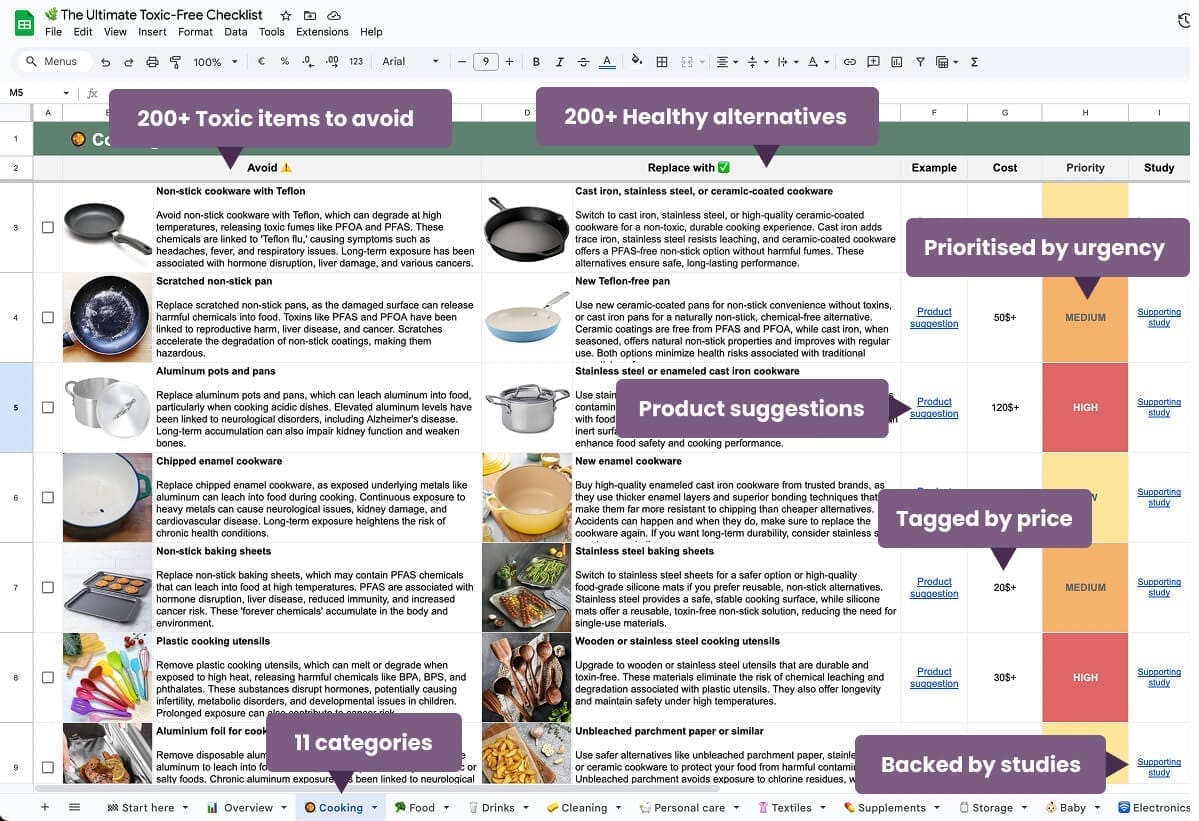Screen dimensions: 1199x821
Task: Open the File menu
Action: pos(54,32)
